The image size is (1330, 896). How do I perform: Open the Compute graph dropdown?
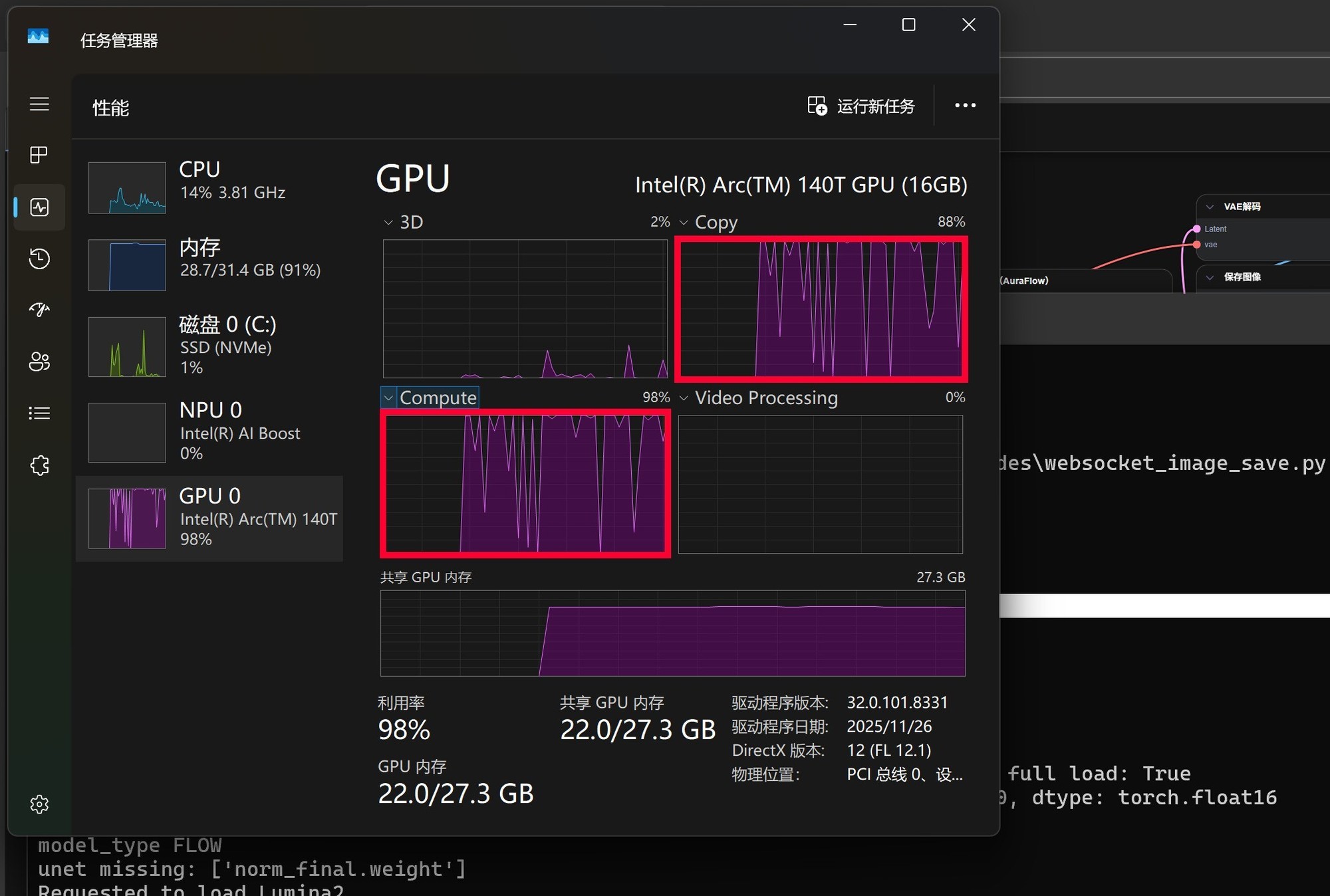389,397
